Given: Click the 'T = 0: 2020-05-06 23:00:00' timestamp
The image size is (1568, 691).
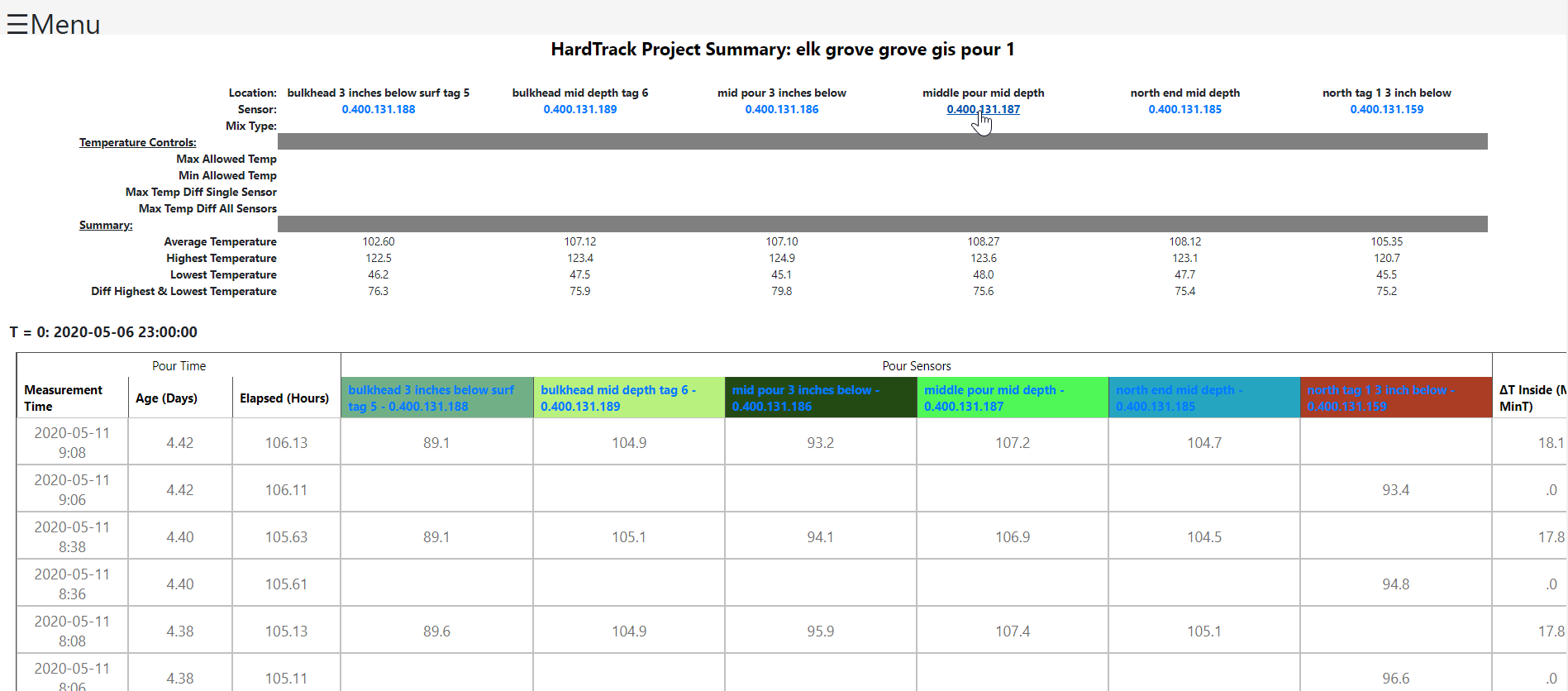Looking at the screenshot, I should (x=103, y=332).
